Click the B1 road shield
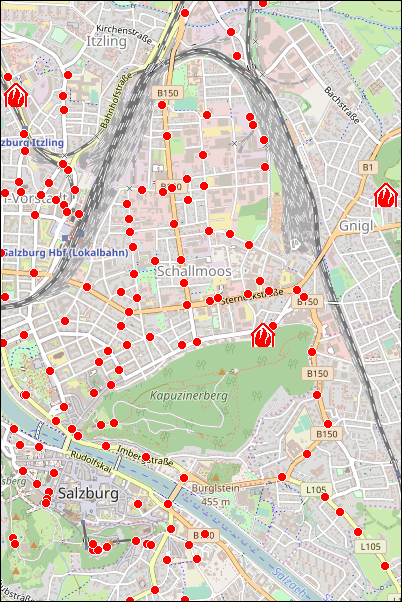Screen dimensions: 402x602 368,167
